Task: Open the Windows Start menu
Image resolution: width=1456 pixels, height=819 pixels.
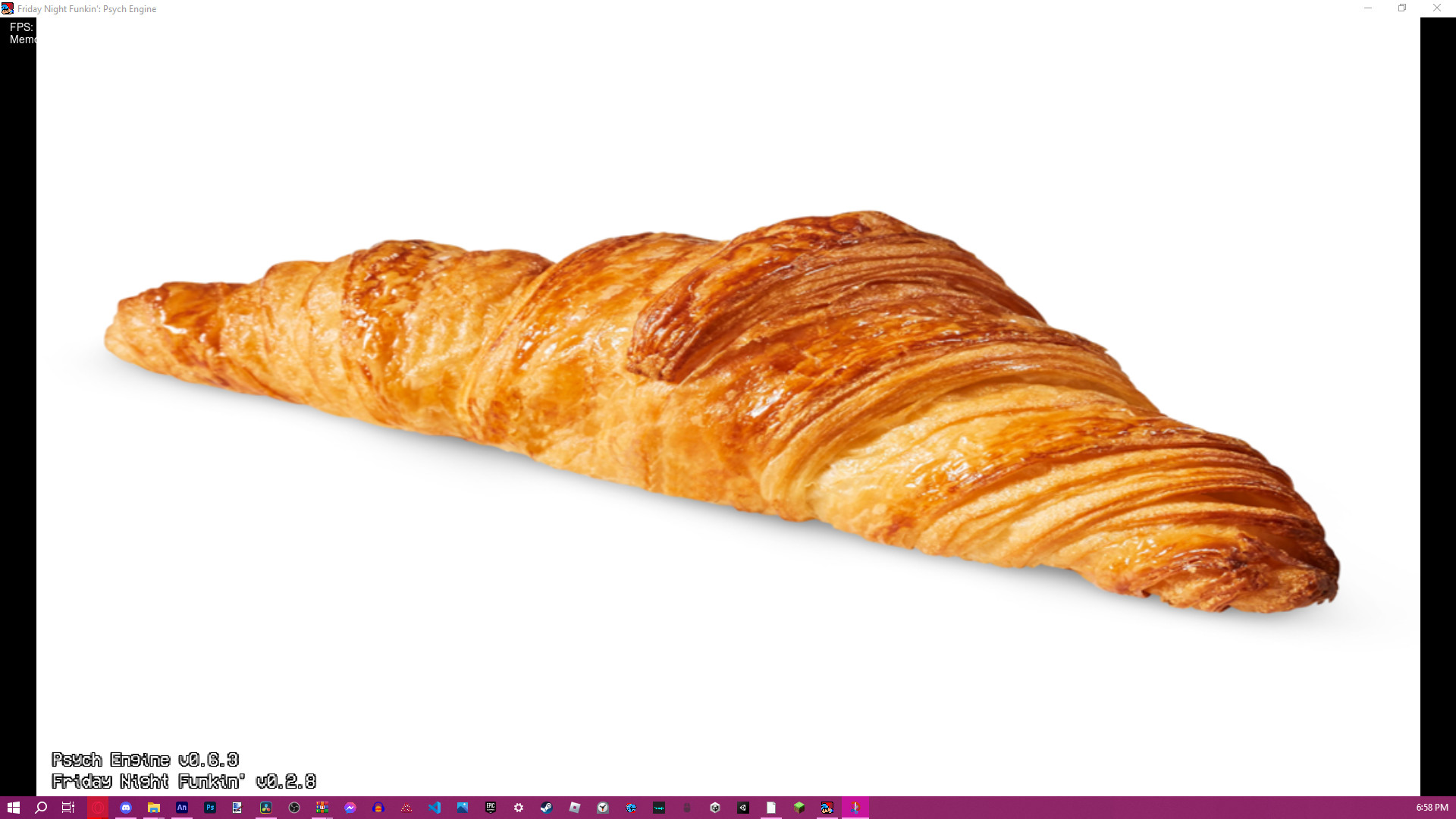Action: coord(14,808)
